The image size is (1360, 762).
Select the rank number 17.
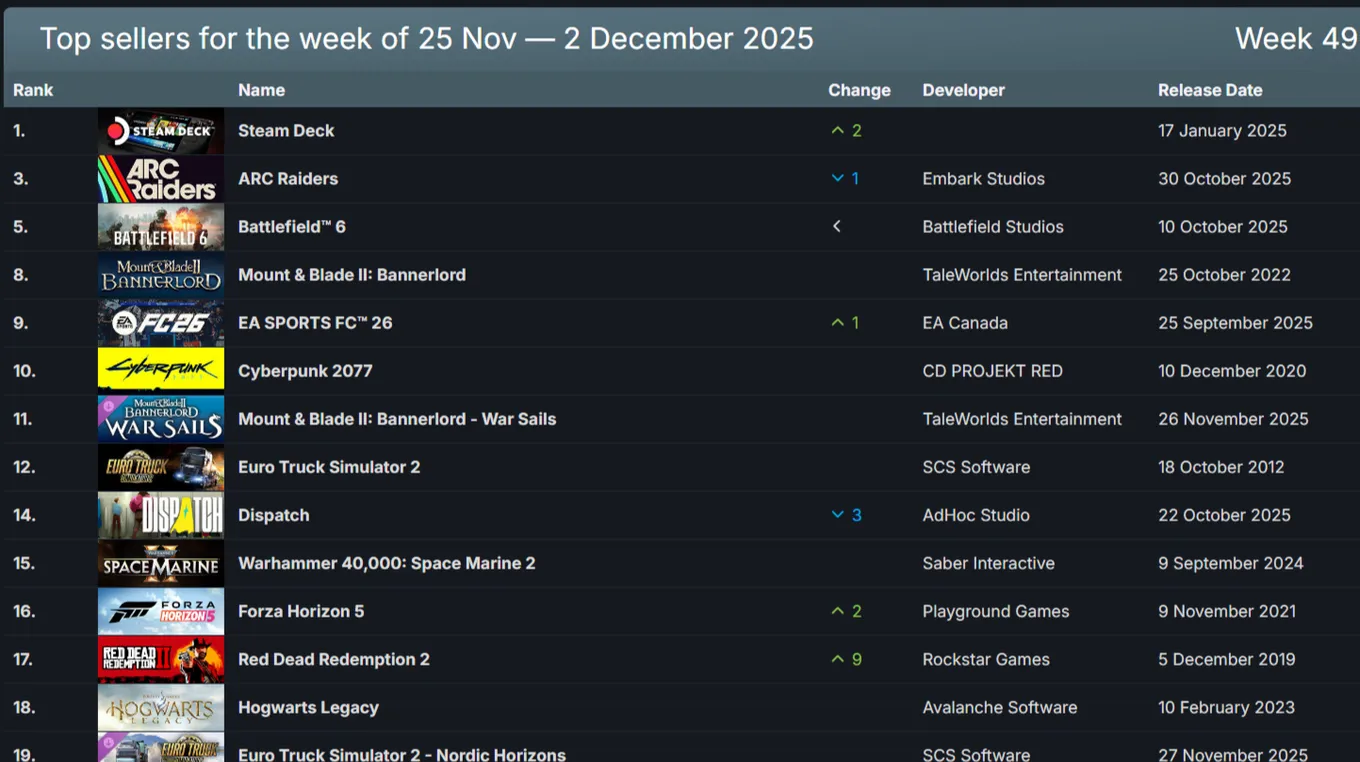[x=24, y=659]
